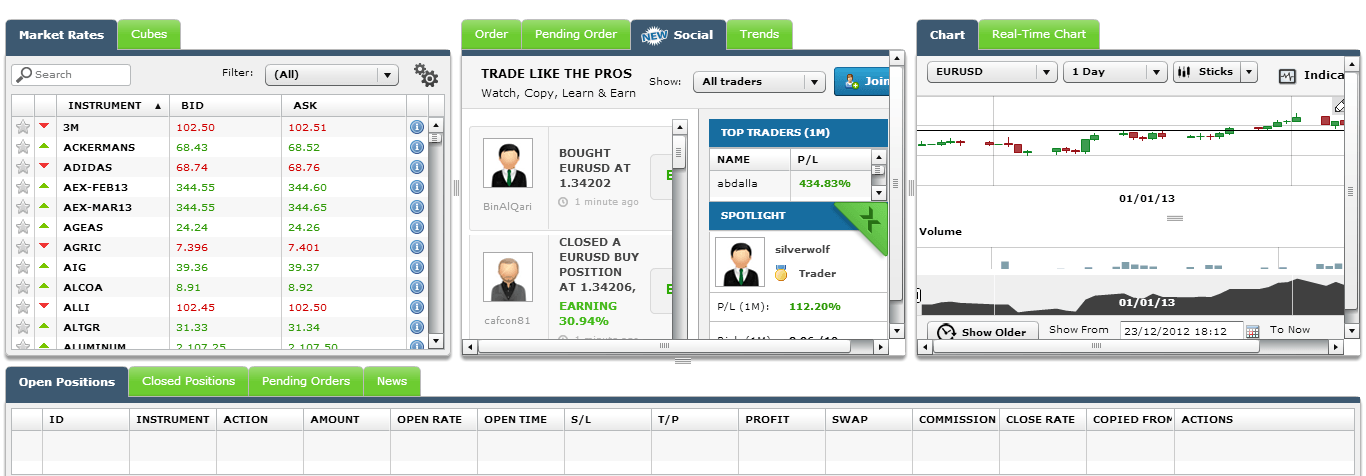Open info icon for ADIDAS
The image size is (1366, 476).
[x=417, y=167]
